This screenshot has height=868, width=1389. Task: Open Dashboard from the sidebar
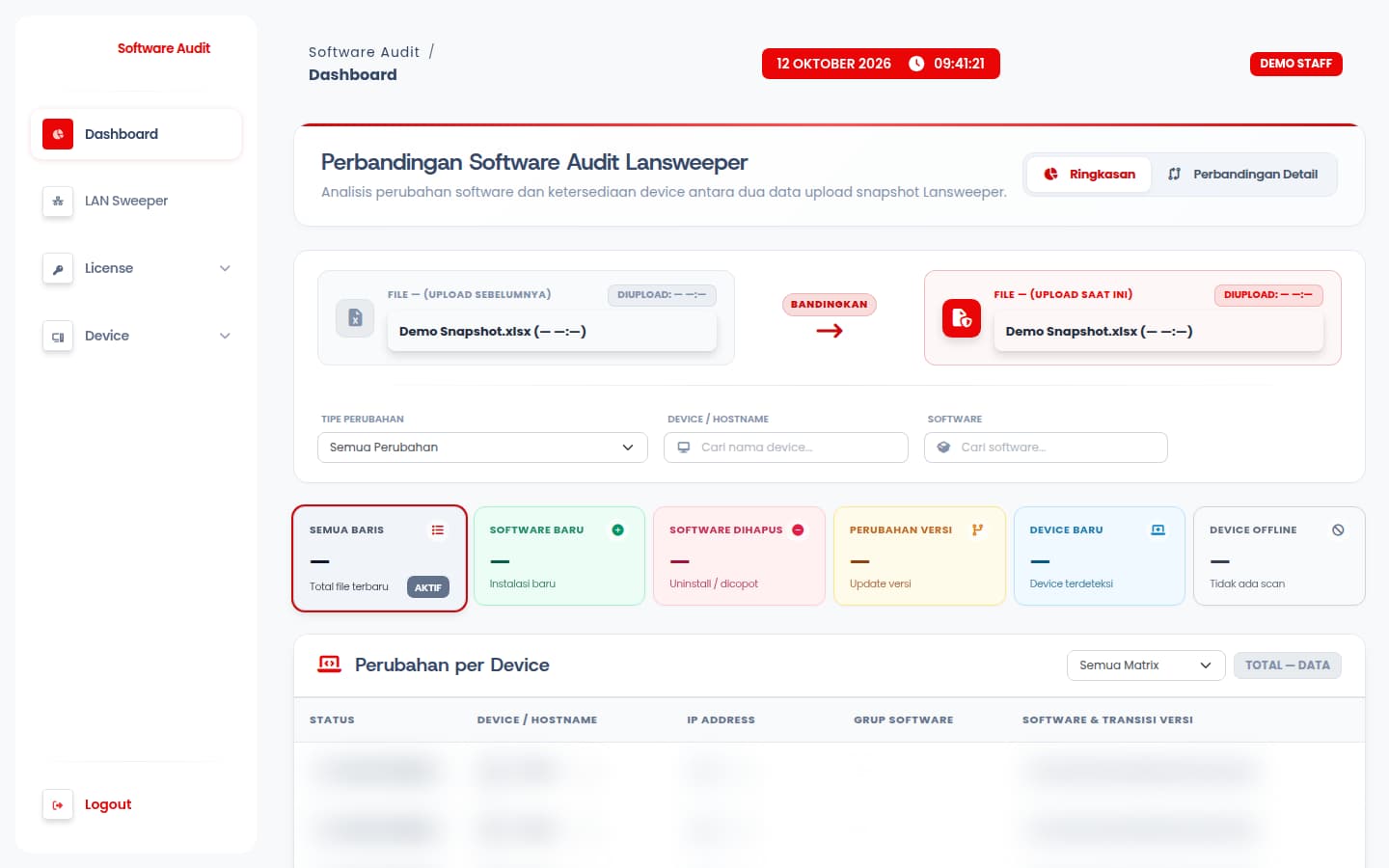tap(136, 134)
